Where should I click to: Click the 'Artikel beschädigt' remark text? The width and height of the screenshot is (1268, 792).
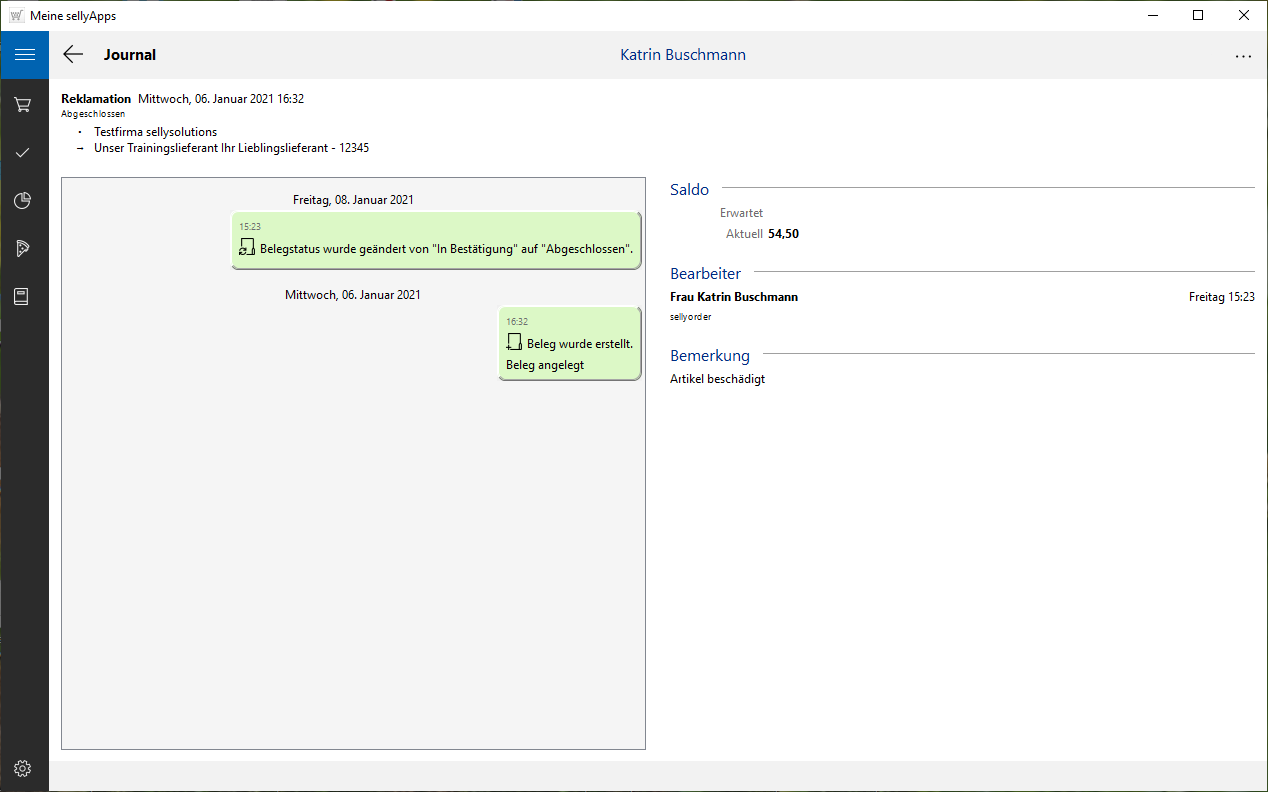coord(717,379)
